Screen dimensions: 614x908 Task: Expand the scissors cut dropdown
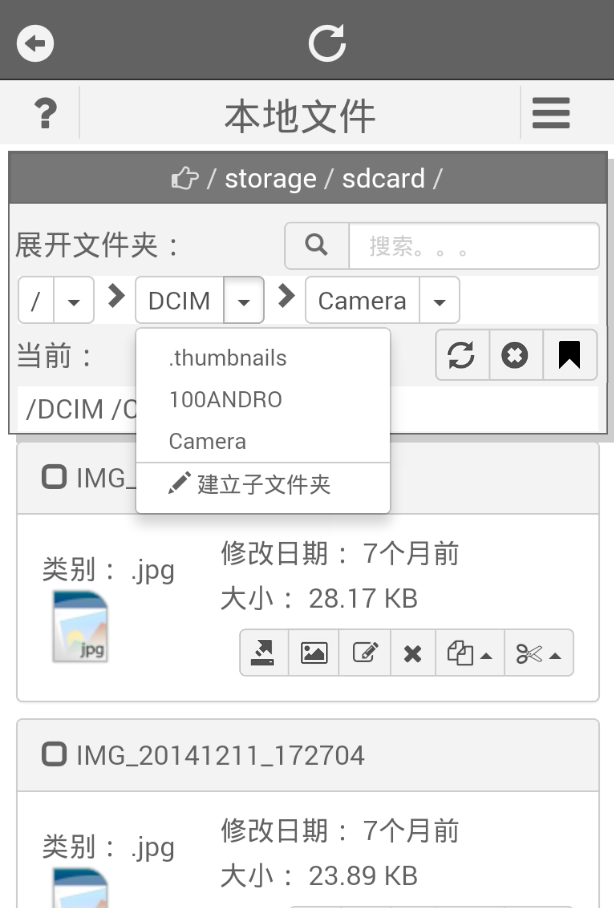coord(539,653)
